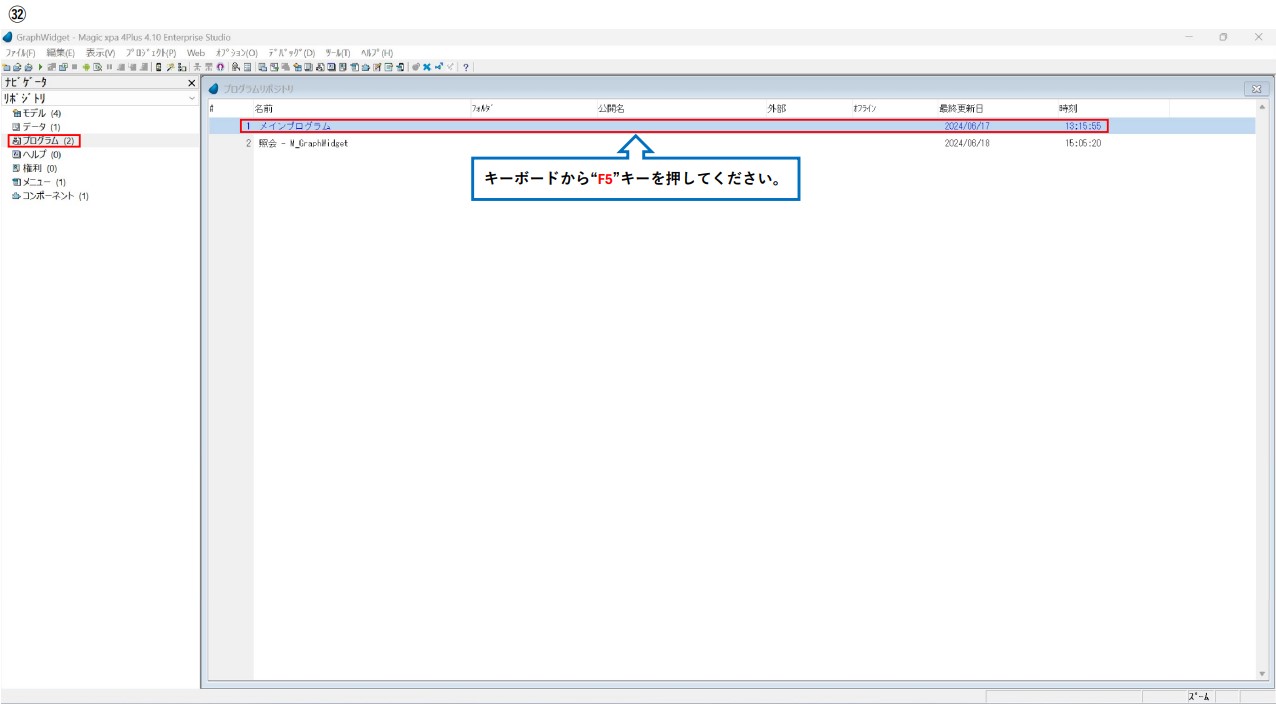Expand the リポジトリ dropdown in Navigator
The width and height of the screenshot is (1276, 705).
(192, 99)
